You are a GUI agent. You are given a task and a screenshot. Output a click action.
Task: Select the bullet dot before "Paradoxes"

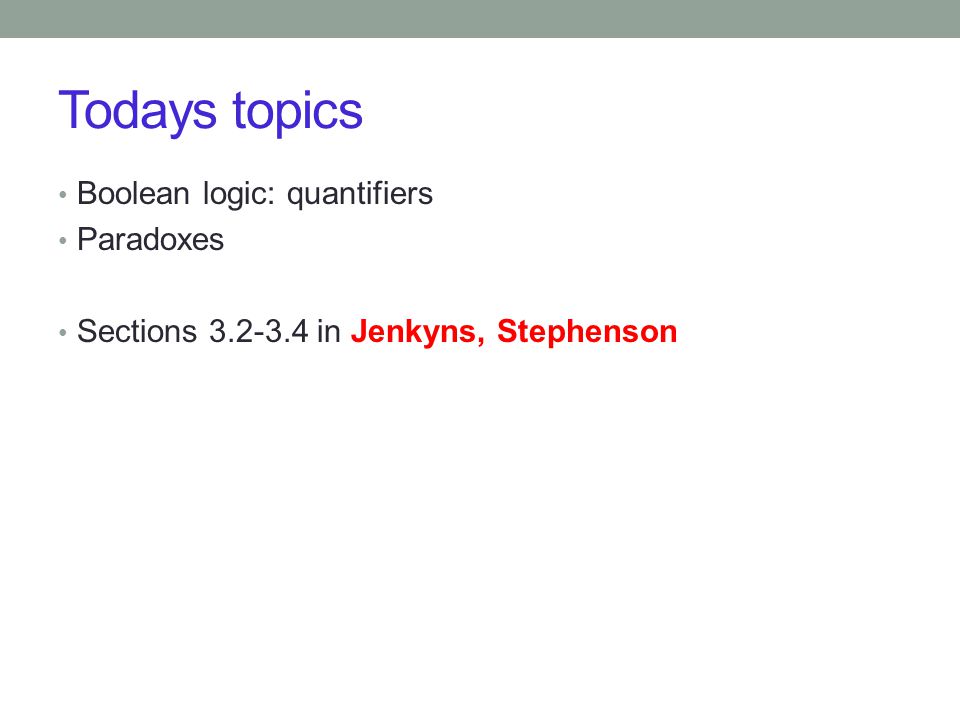pos(62,241)
